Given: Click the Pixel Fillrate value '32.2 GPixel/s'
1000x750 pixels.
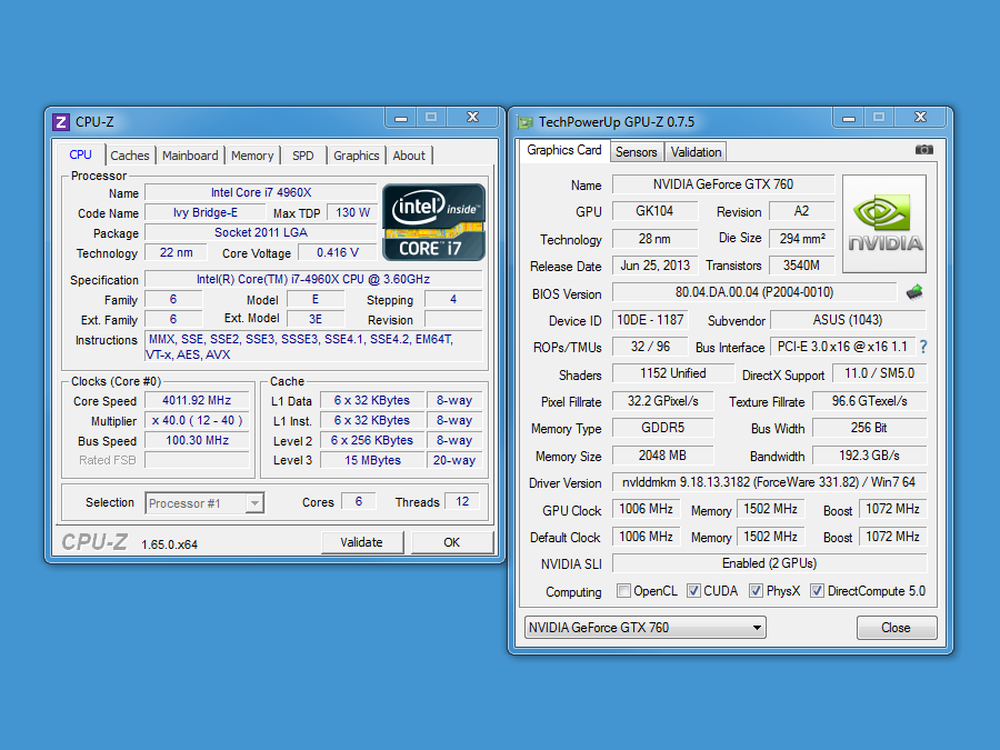Looking at the screenshot, I should point(663,401).
